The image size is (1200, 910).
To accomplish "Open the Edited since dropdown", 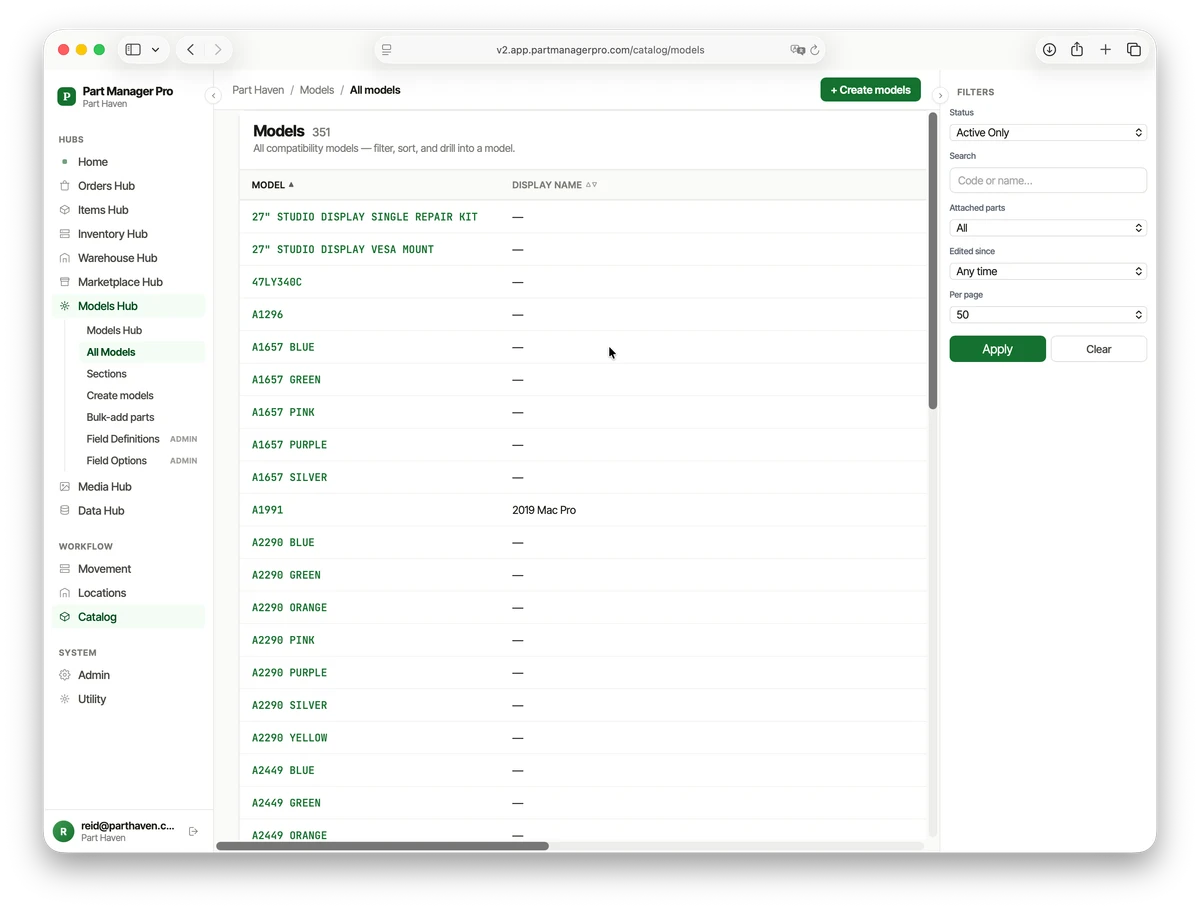I will pos(1048,271).
